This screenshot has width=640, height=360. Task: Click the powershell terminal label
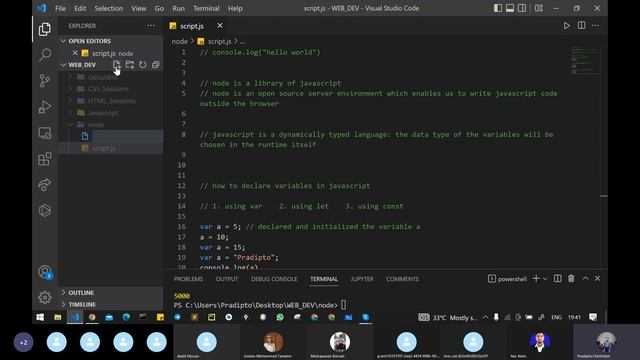click(x=507, y=279)
